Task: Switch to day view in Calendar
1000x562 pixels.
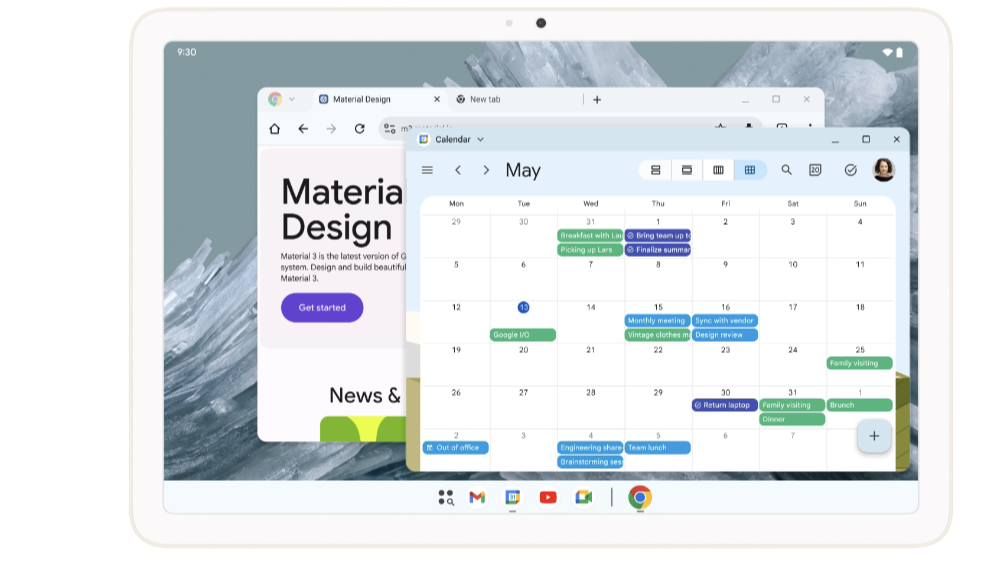Action: (687, 170)
